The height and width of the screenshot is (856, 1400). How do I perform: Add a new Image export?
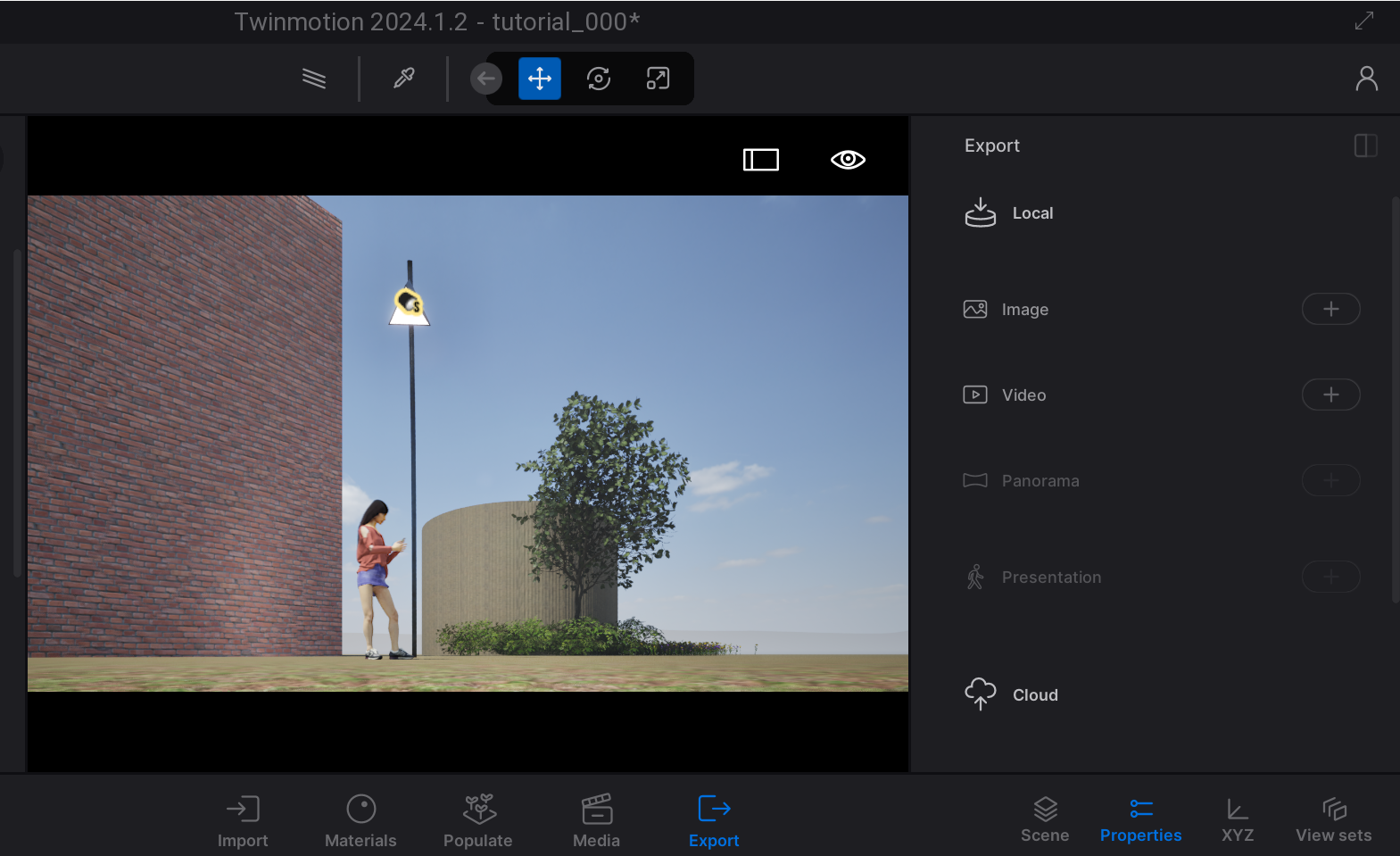pos(1330,309)
